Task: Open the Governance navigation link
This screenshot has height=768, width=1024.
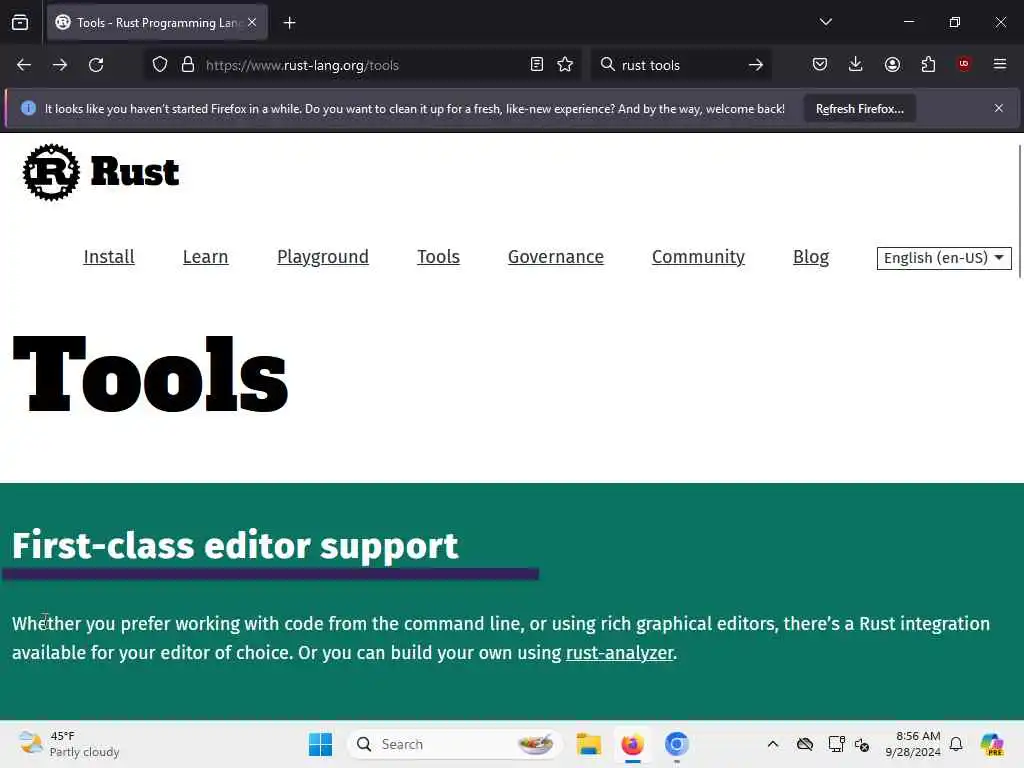Action: point(556,257)
